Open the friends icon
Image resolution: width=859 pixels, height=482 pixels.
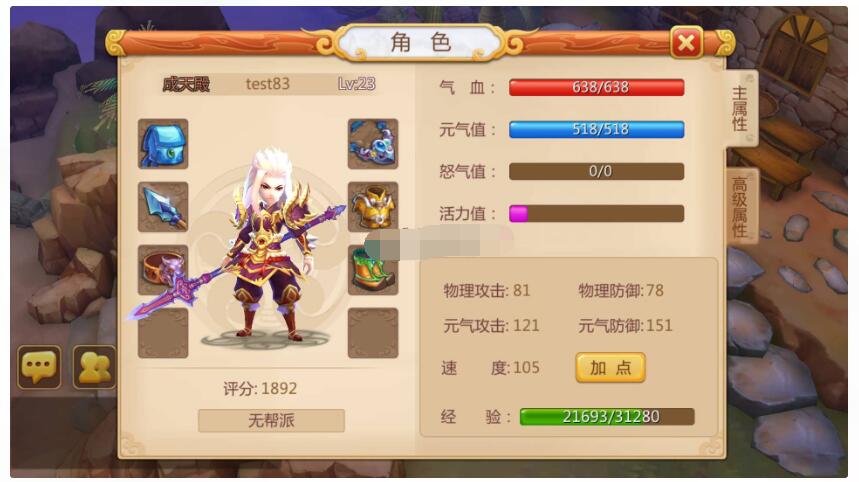(x=94, y=367)
